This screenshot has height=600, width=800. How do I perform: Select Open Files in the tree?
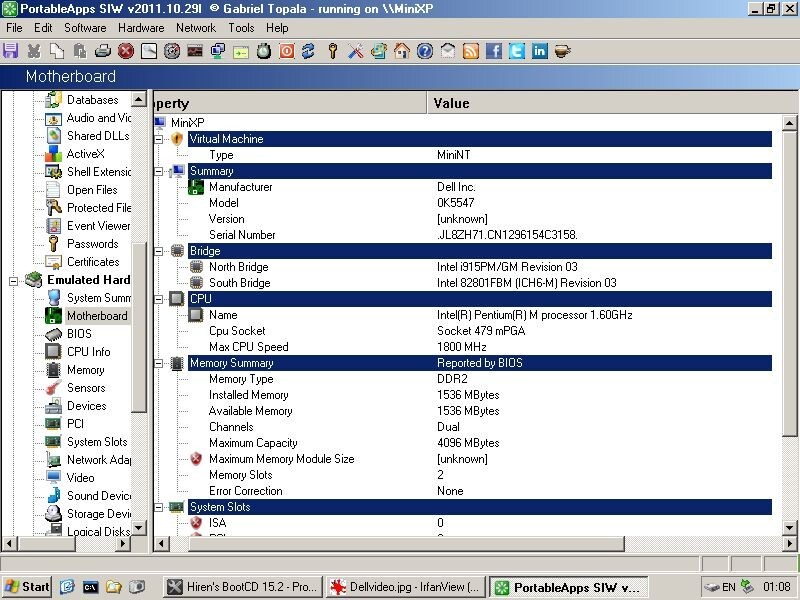coord(92,190)
